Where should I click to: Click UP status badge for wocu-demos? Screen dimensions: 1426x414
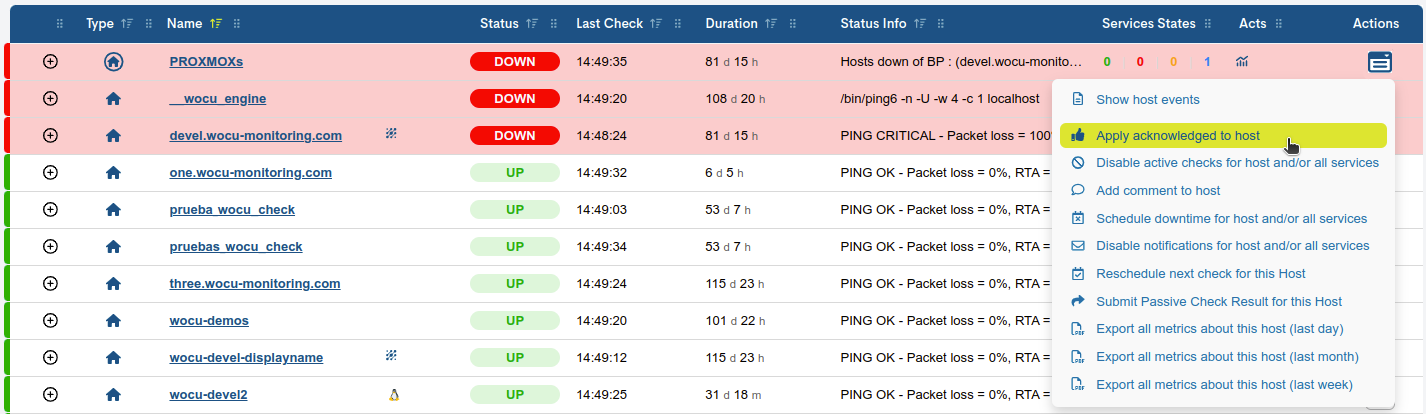515,321
